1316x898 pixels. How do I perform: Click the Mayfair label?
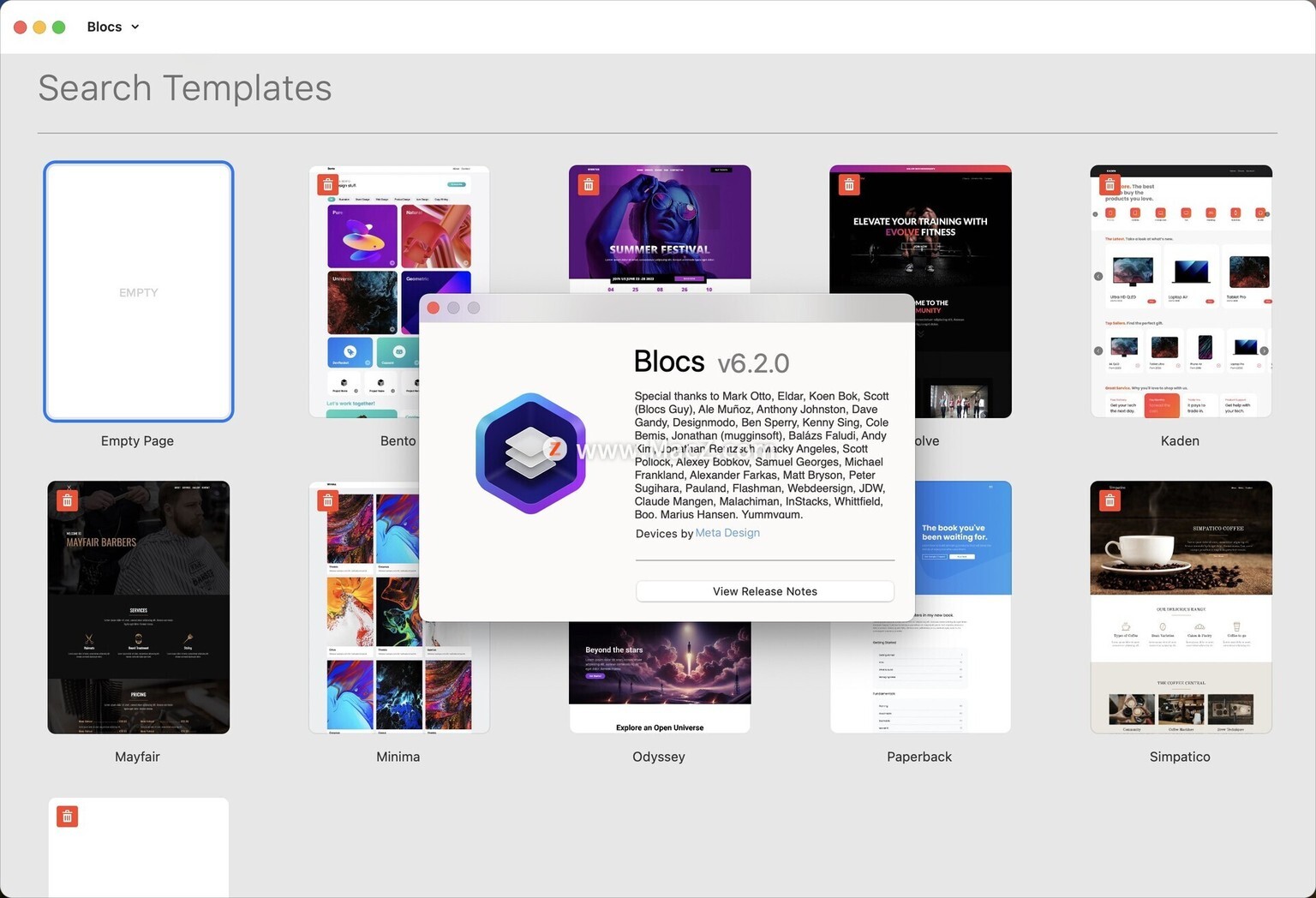pos(137,757)
